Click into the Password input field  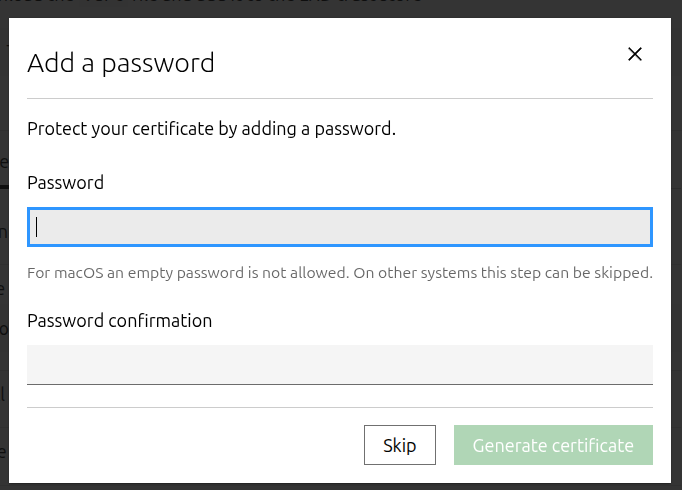click(340, 227)
